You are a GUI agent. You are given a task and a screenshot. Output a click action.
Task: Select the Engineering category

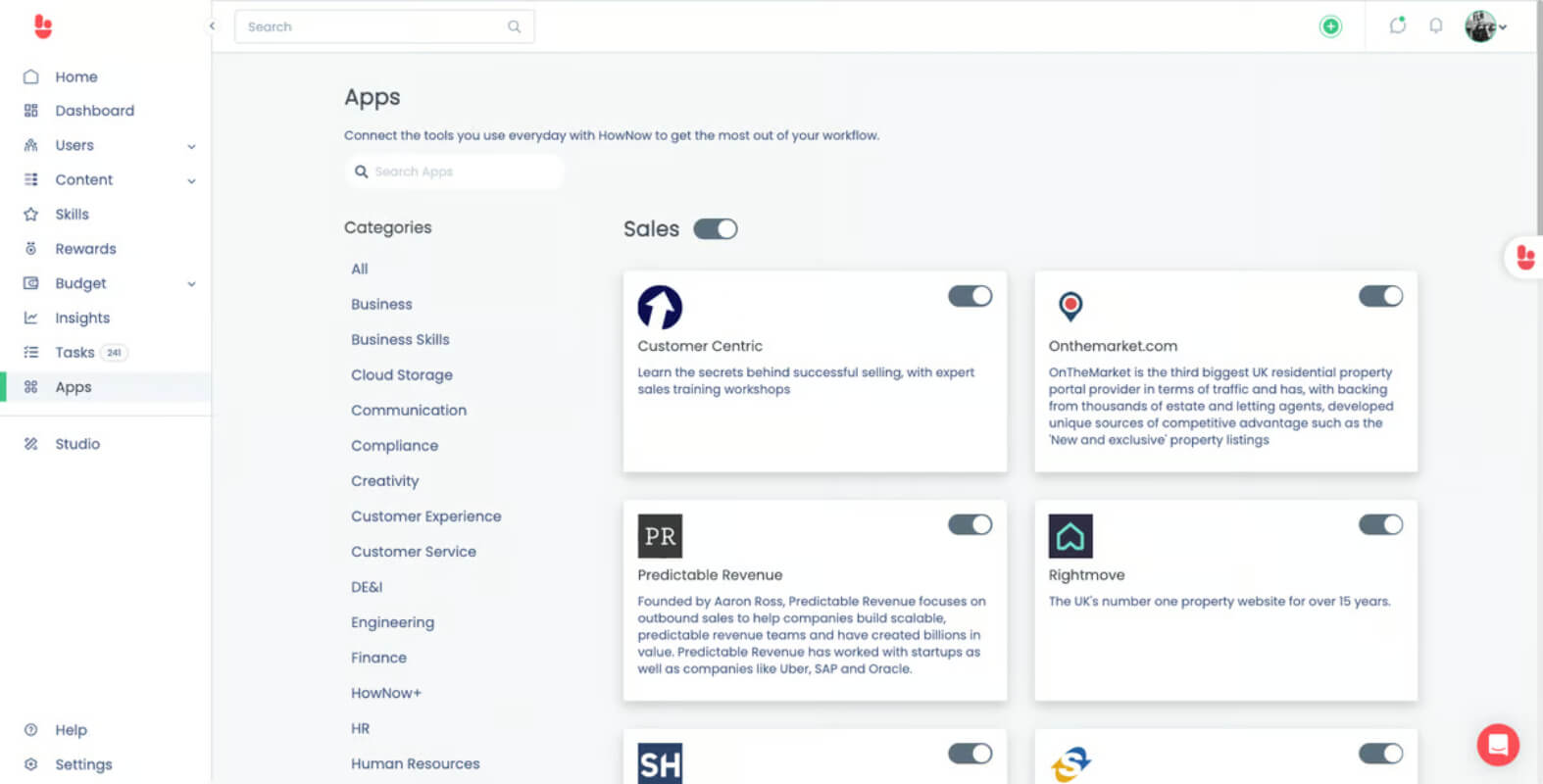tap(392, 622)
